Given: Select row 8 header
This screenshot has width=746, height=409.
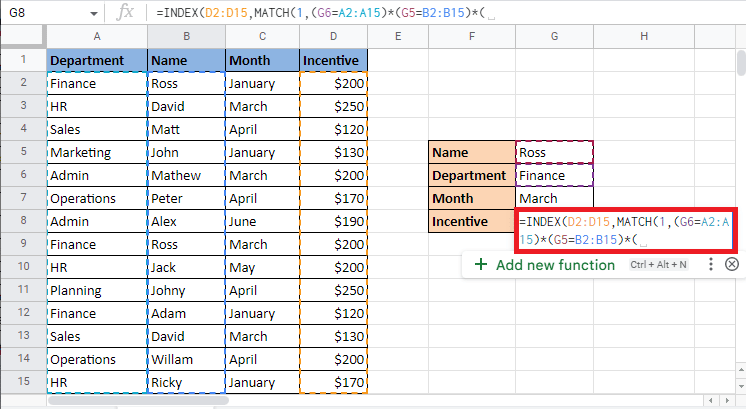Looking at the screenshot, I should [x=22, y=221].
